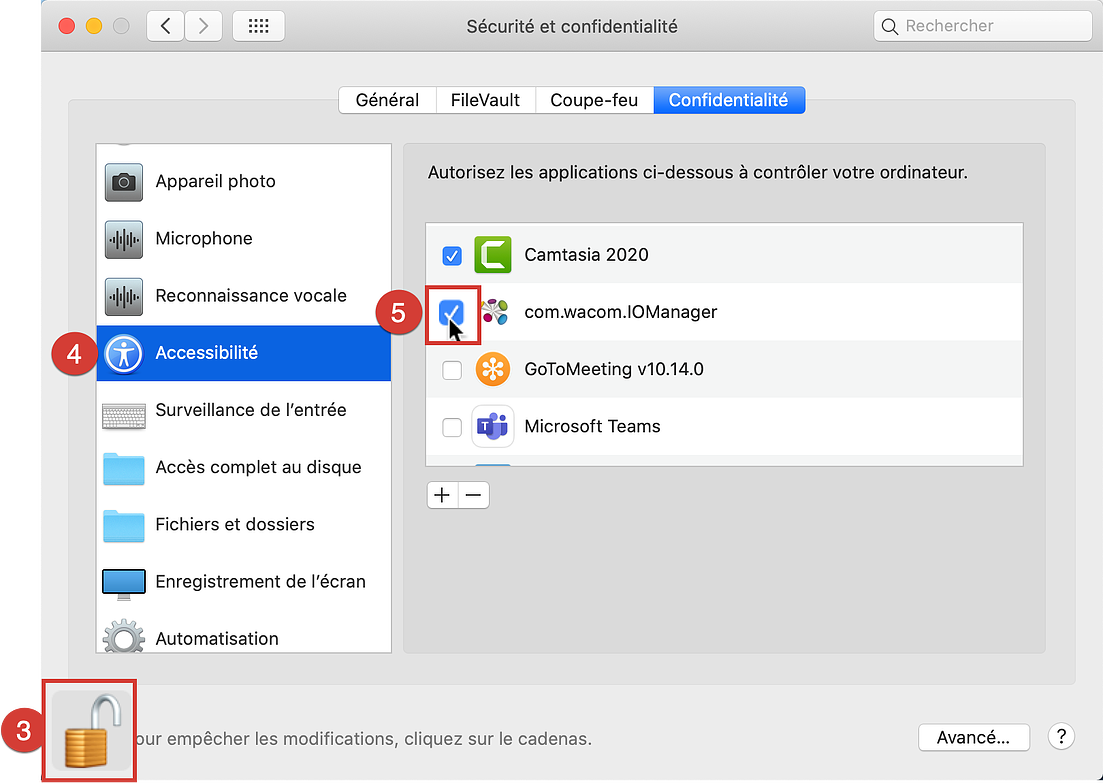Remove selected app with minus button
The image size is (1103, 783).
(x=474, y=495)
